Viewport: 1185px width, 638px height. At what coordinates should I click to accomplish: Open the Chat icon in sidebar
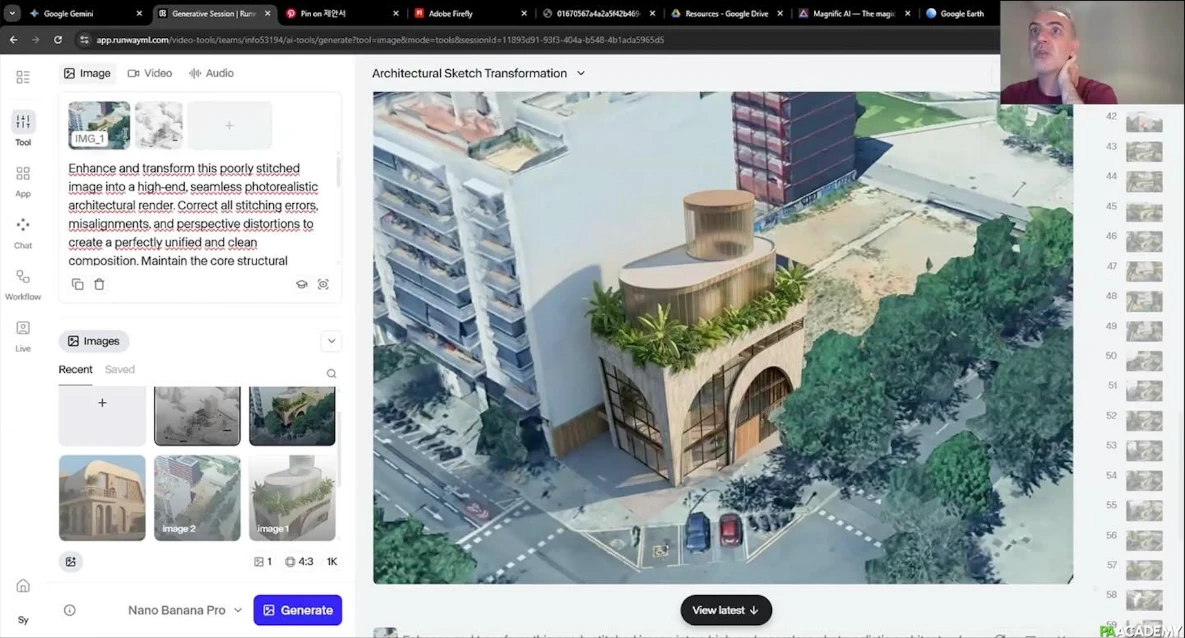(x=23, y=226)
